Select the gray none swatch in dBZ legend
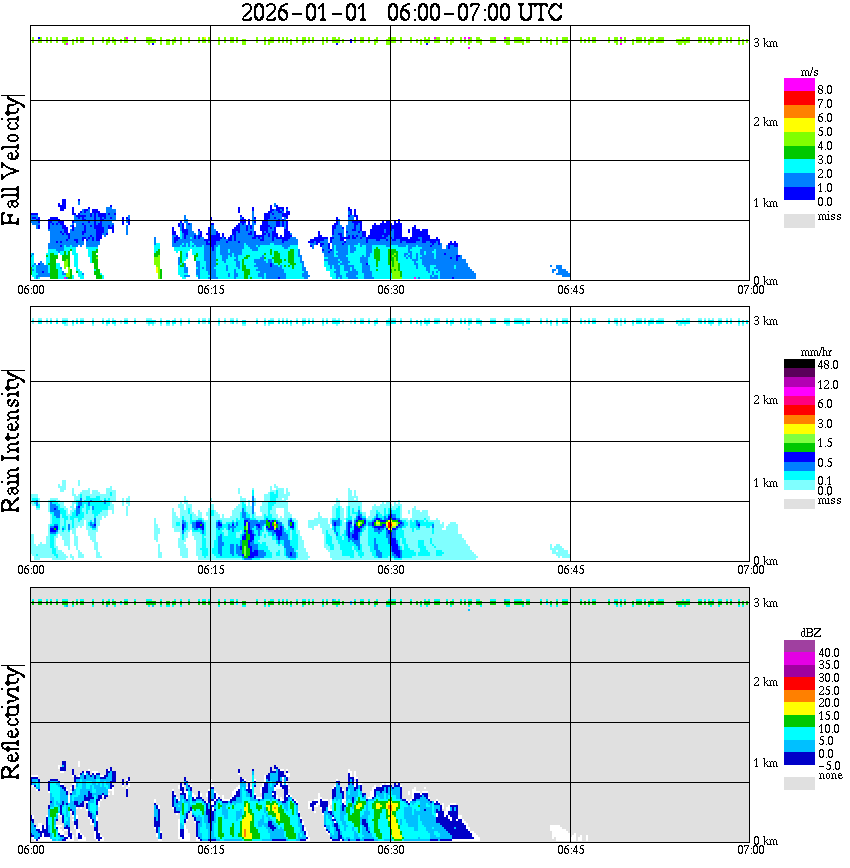850x868 pixels. 799,783
